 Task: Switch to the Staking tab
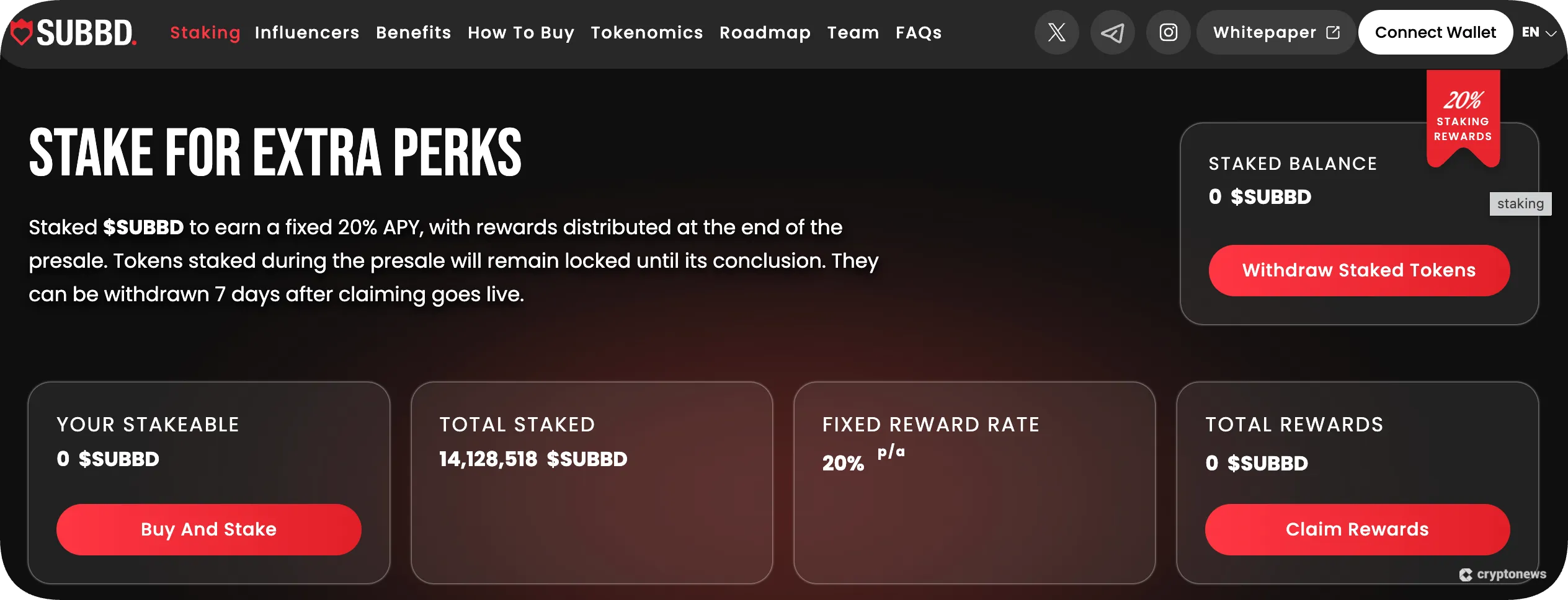[205, 32]
